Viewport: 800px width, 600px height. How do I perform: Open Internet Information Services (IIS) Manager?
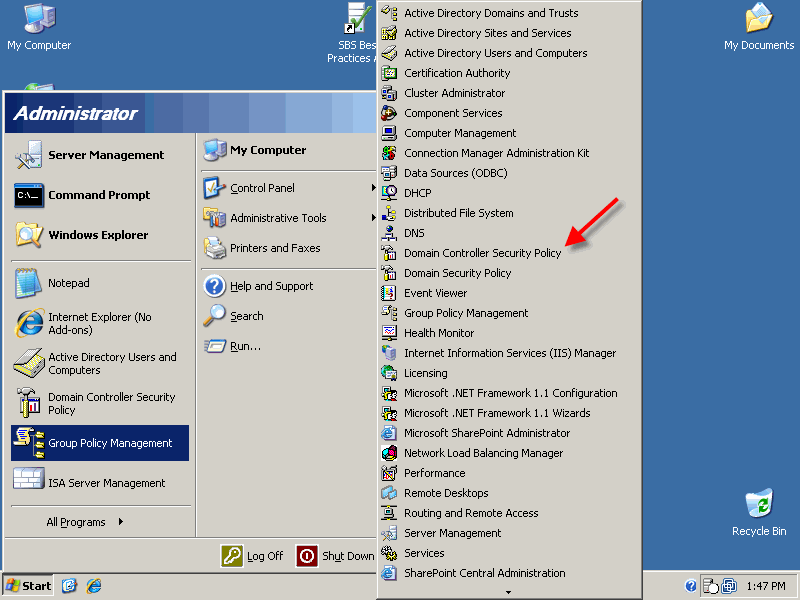click(x=509, y=353)
